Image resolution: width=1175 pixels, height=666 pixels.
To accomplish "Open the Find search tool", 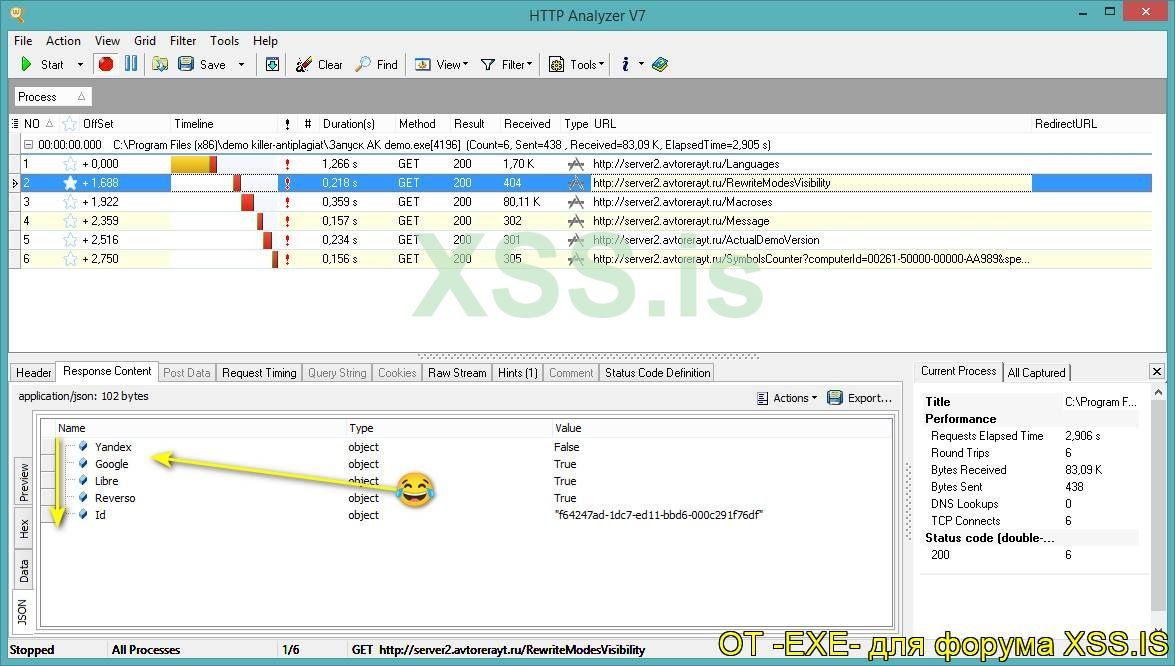I will coord(377,64).
